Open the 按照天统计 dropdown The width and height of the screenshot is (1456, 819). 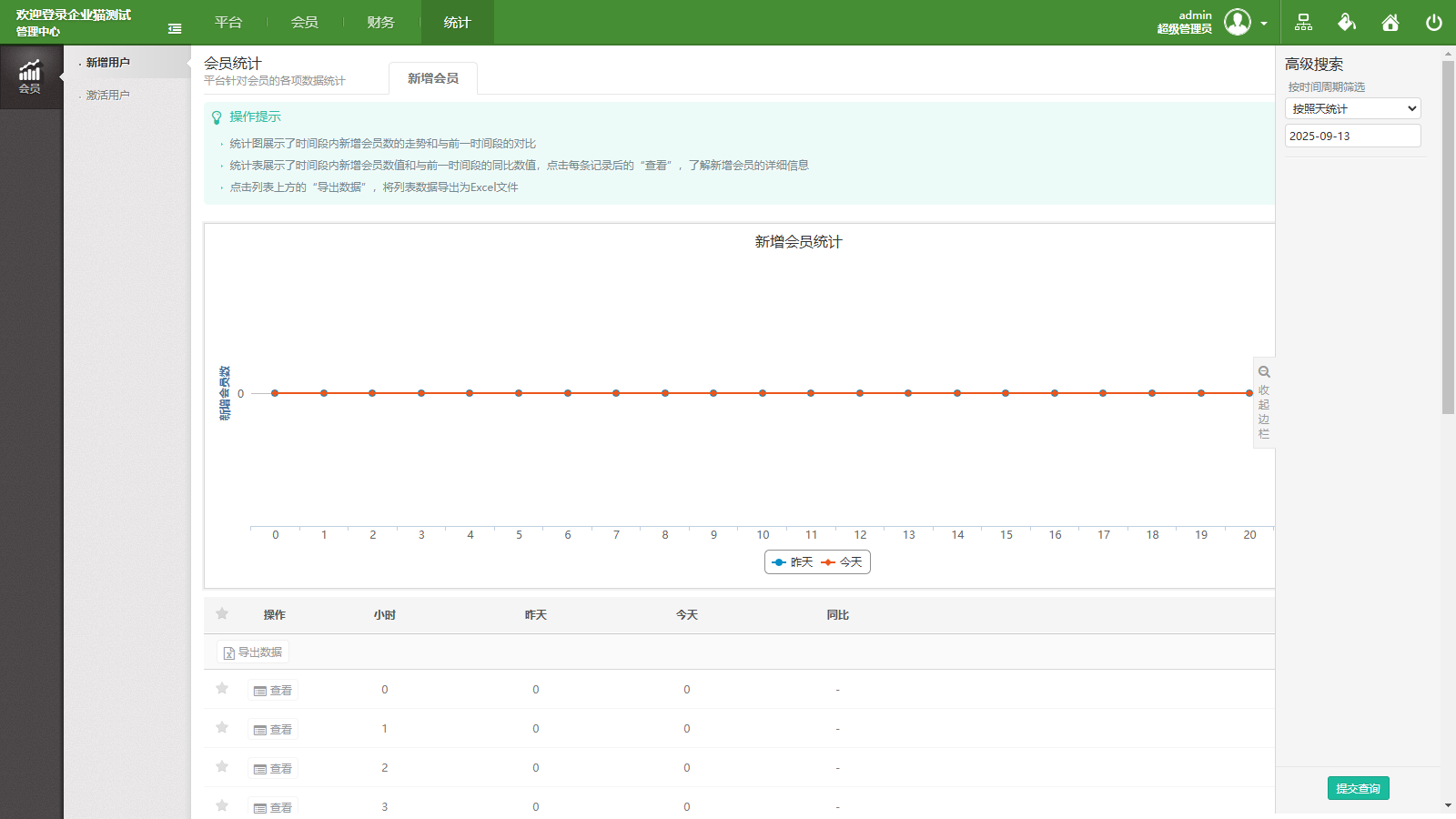(x=1351, y=107)
